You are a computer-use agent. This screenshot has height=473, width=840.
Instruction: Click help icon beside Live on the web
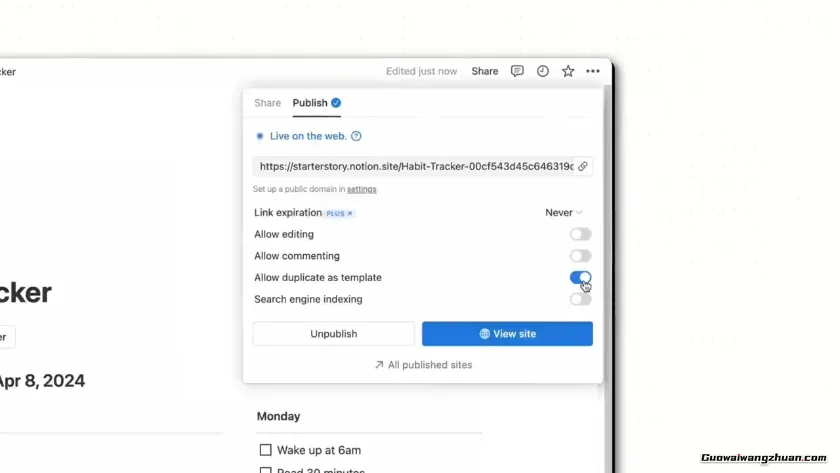[x=356, y=136]
